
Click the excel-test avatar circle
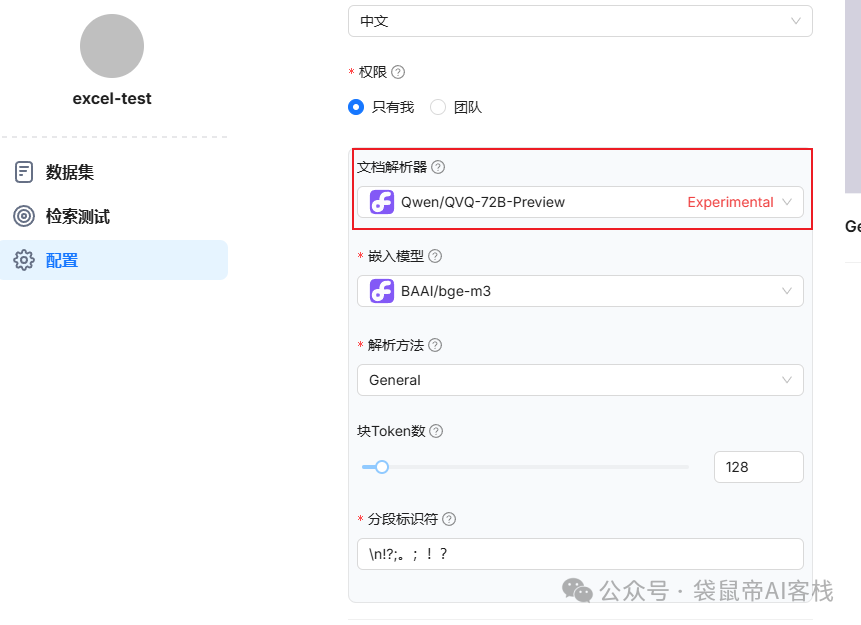[x=112, y=46]
